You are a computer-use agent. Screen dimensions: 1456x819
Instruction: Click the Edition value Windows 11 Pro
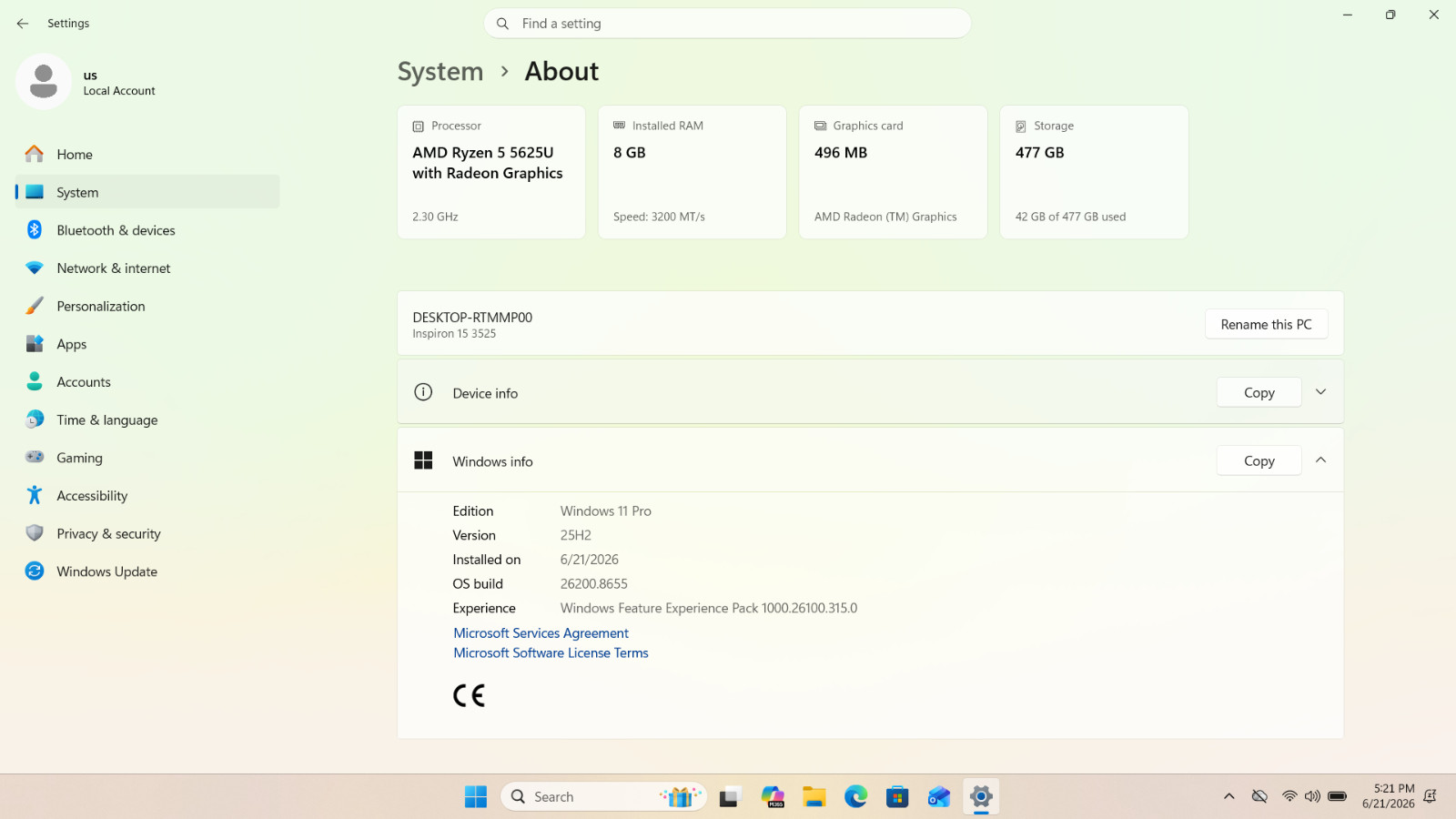click(606, 511)
